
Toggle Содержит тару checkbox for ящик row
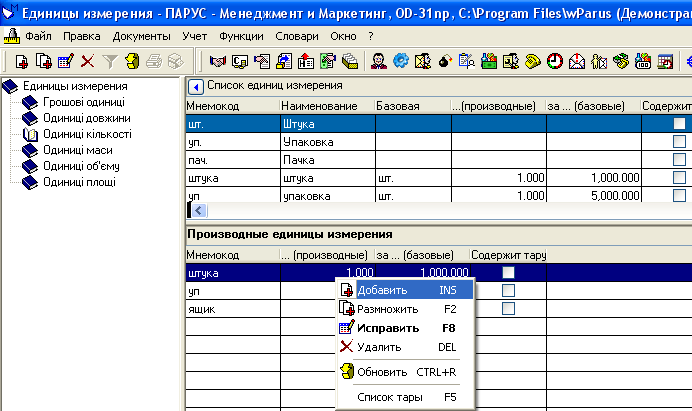[508, 308]
